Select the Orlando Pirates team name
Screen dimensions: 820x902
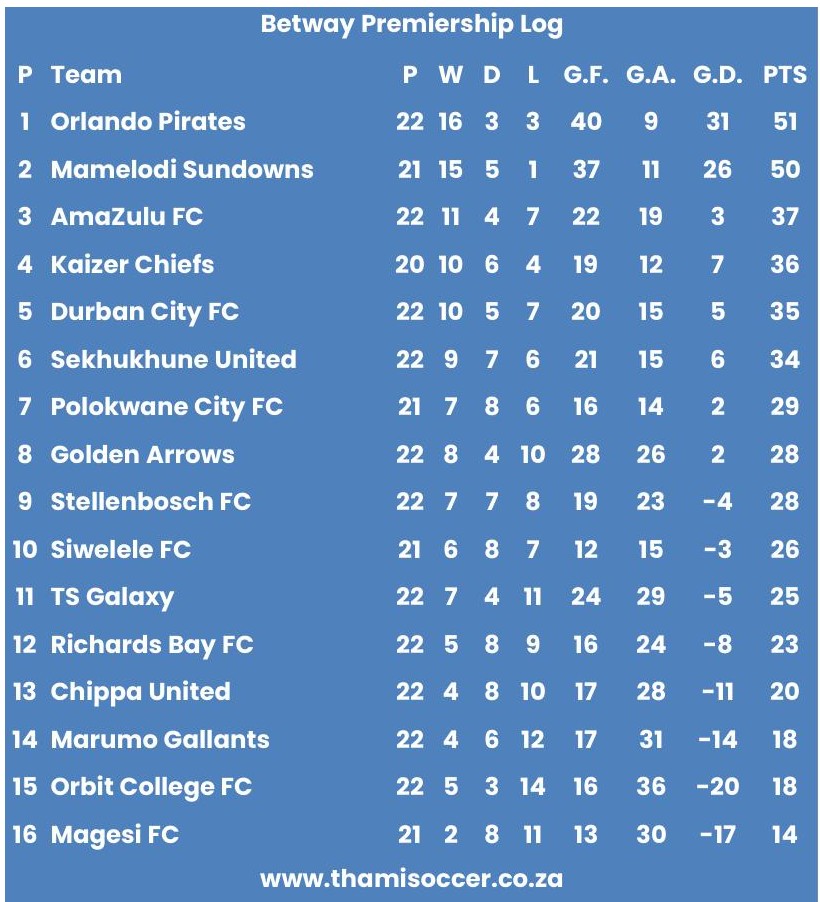[x=148, y=122]
